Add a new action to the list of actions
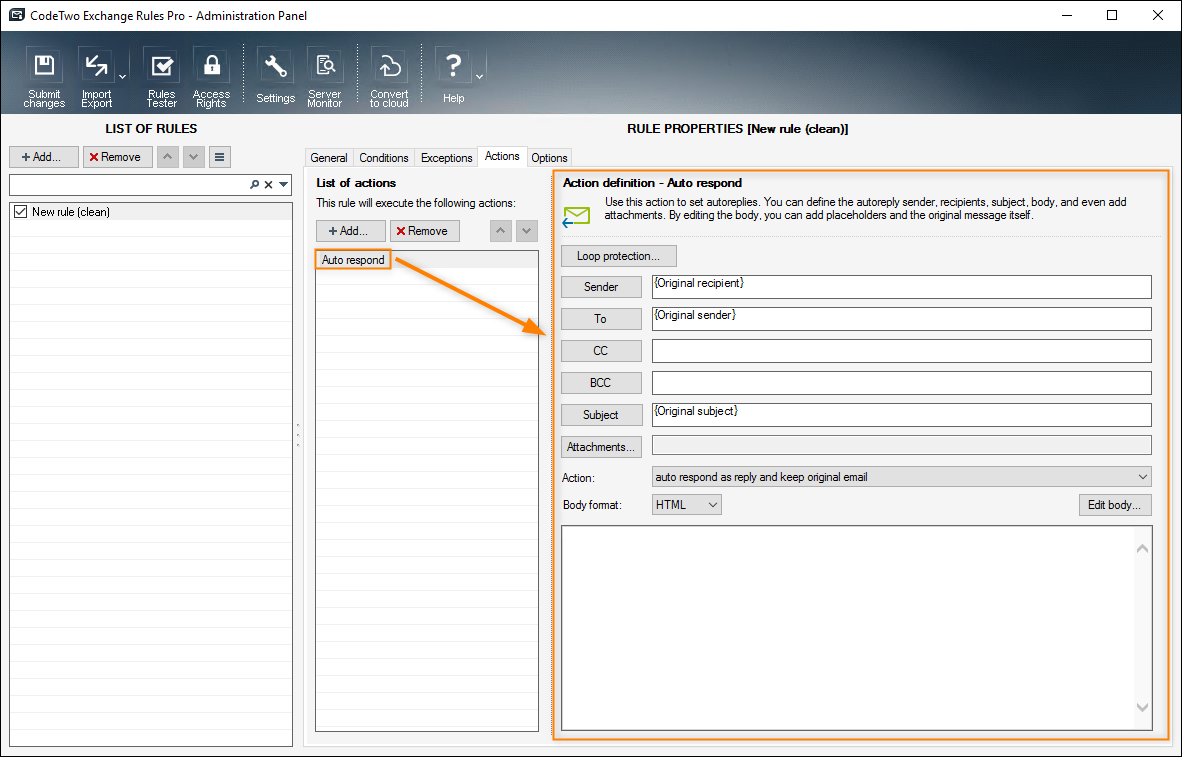This screenshot has width=1182, height=757. click(x=351, y=231)
